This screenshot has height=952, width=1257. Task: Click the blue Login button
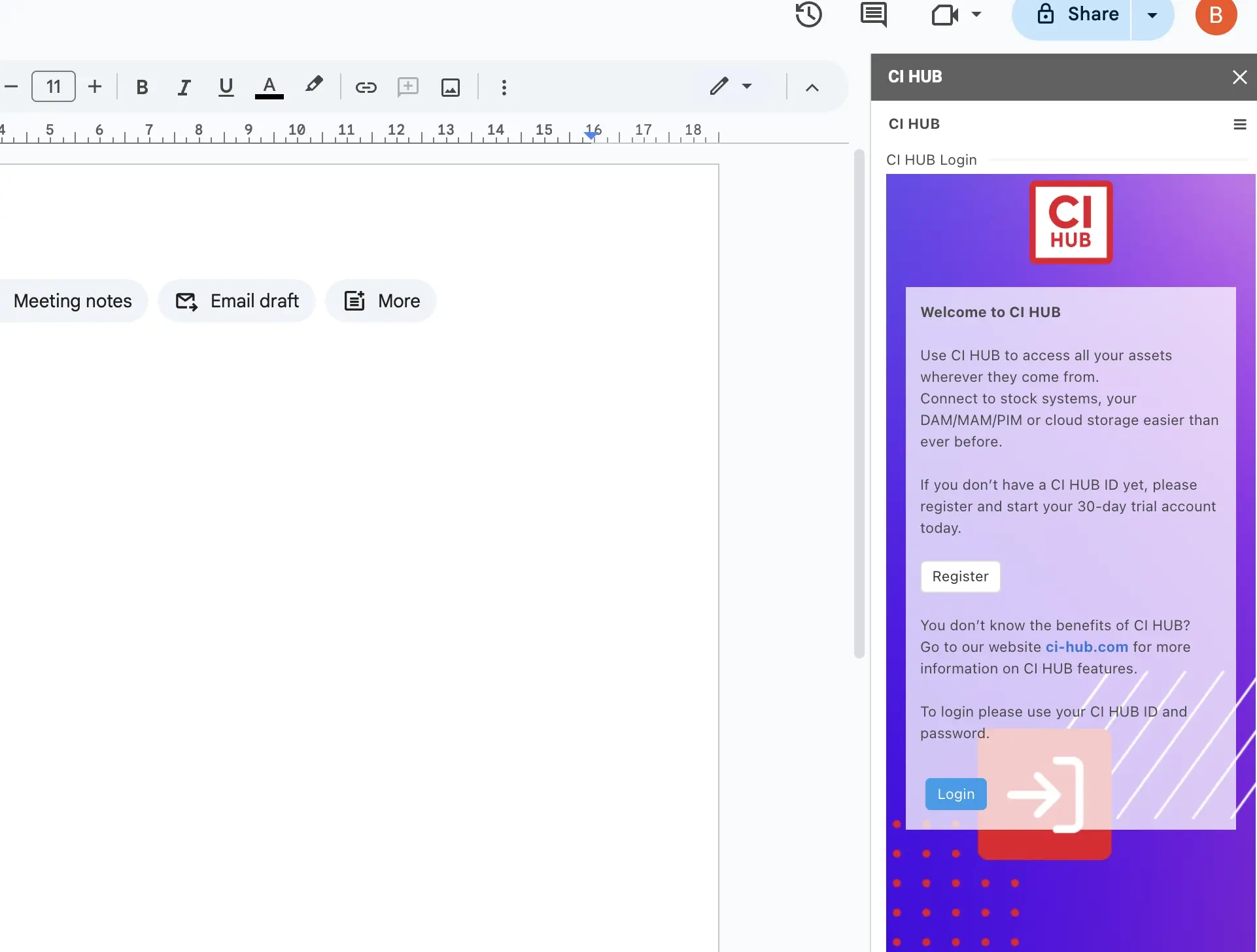coord(956,794)
